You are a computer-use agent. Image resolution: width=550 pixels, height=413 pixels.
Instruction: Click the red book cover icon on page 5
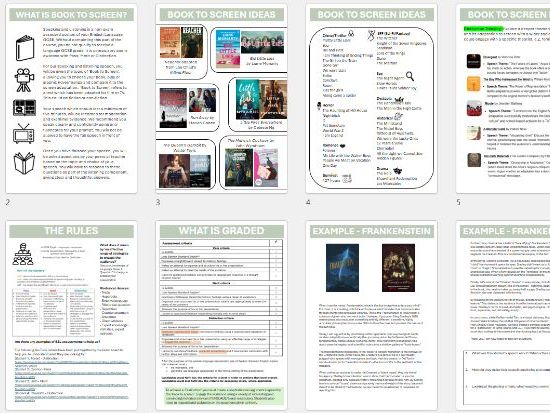click(x=474, y=108)
